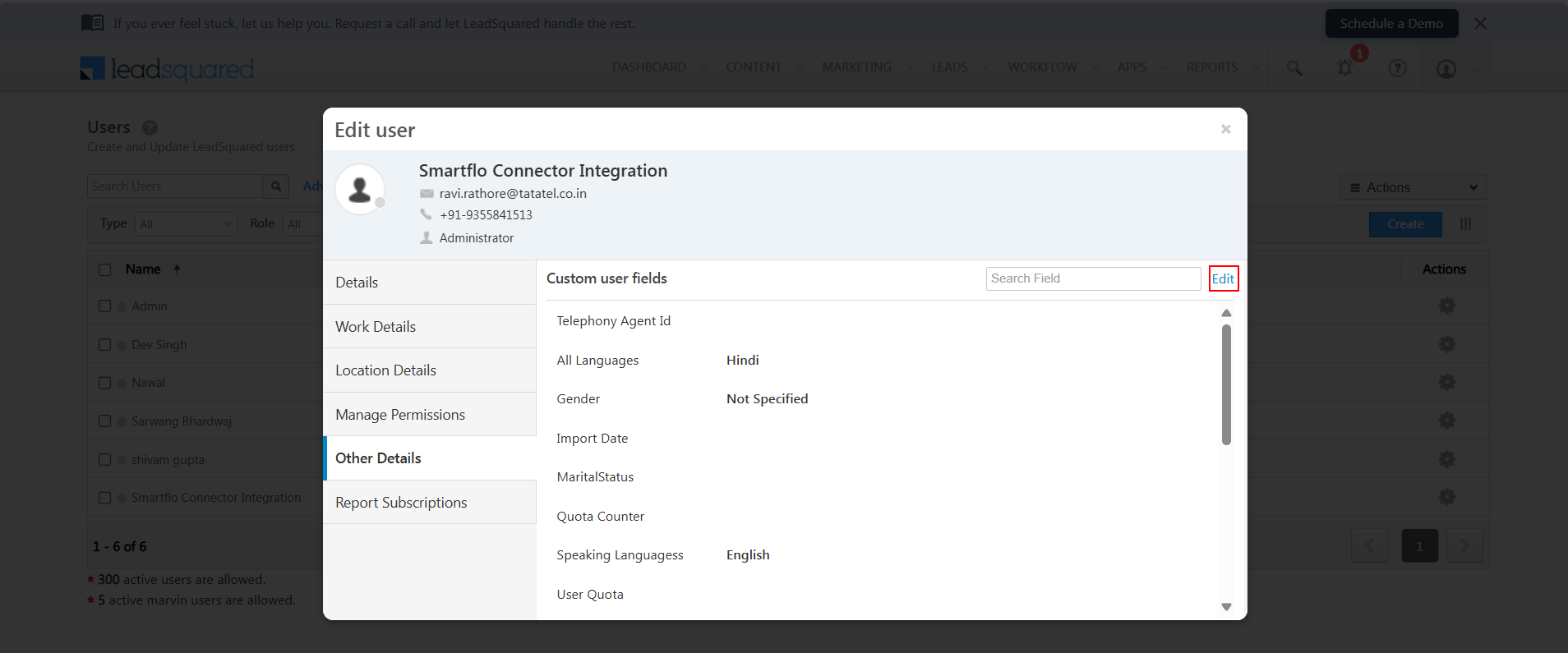Select the Other Details tab
Screen dimensions: 1568x653
coord(430,458)
